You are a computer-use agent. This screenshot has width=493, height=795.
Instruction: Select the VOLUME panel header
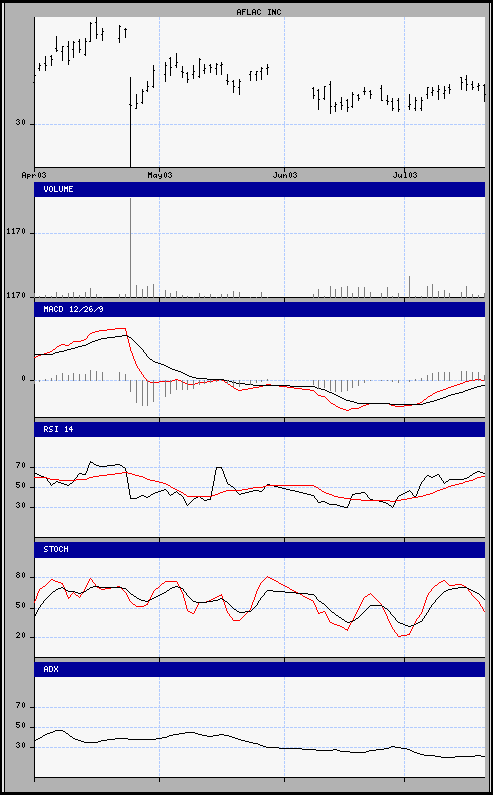click(x=260, y=190)
